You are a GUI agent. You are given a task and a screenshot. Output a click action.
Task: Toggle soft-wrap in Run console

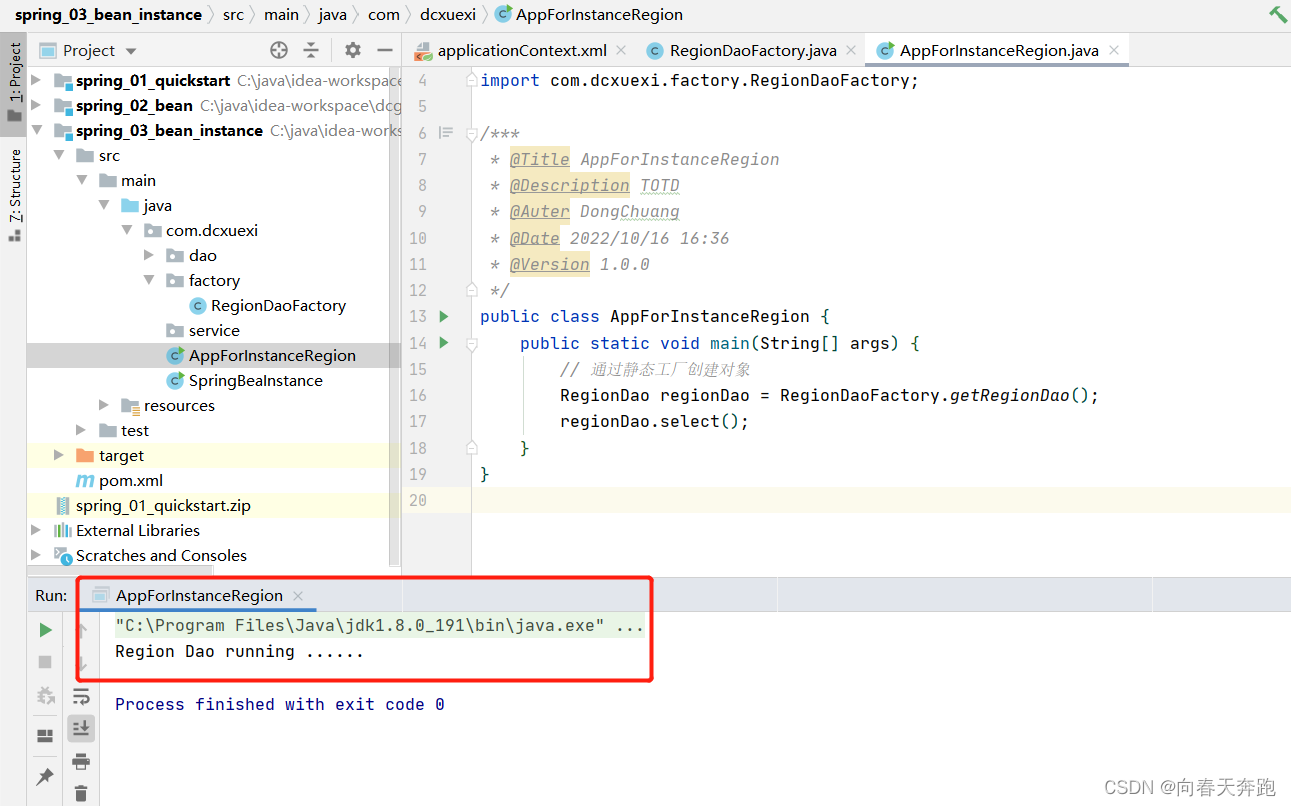pos(82,696)
